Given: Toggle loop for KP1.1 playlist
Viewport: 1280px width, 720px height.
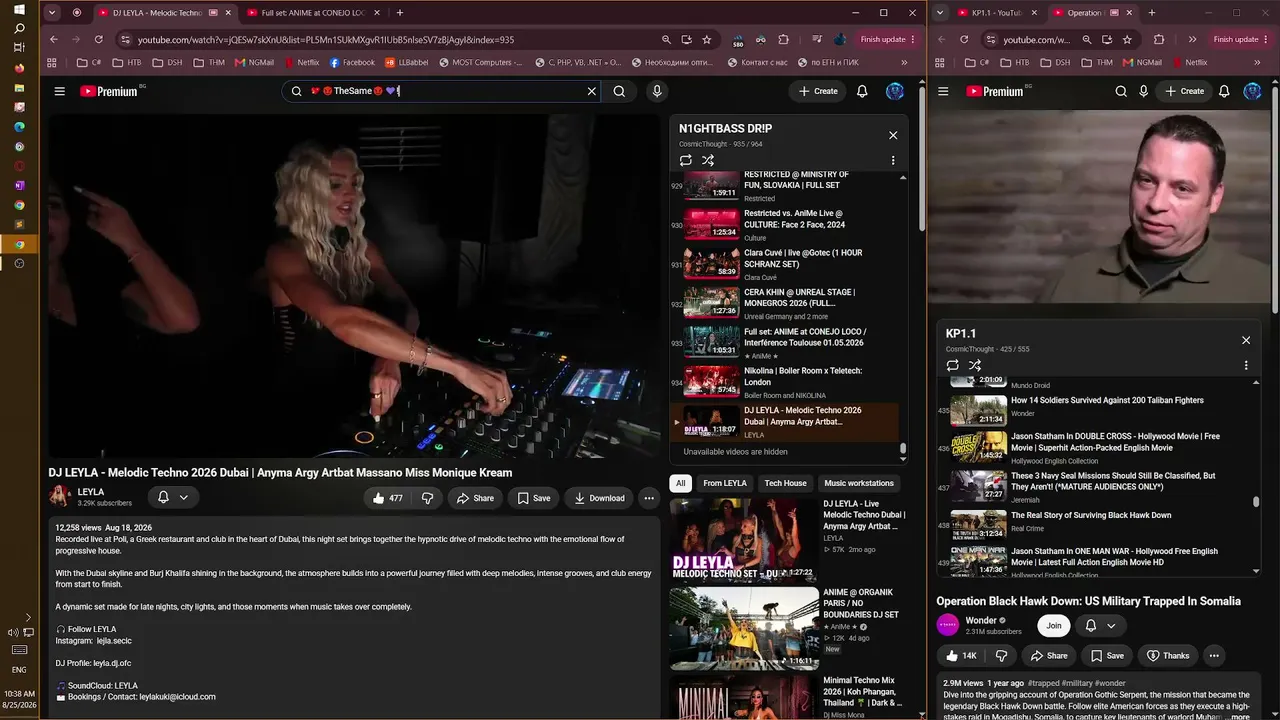Looking at the screenshot, I should click(952, 365).
